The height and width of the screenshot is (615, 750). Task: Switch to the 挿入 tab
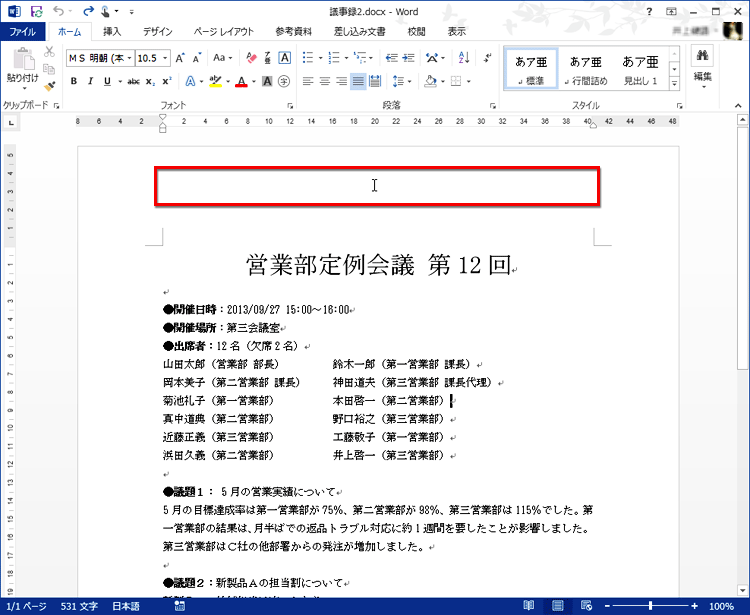pyautogui.click(x=112, y=32)
